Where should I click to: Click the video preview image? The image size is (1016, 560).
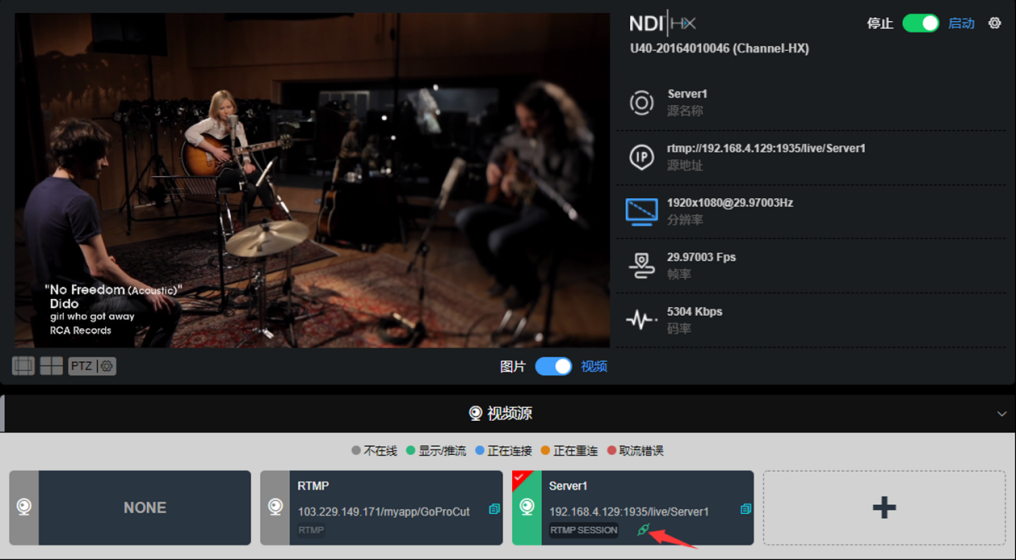[x=312, y=180]
